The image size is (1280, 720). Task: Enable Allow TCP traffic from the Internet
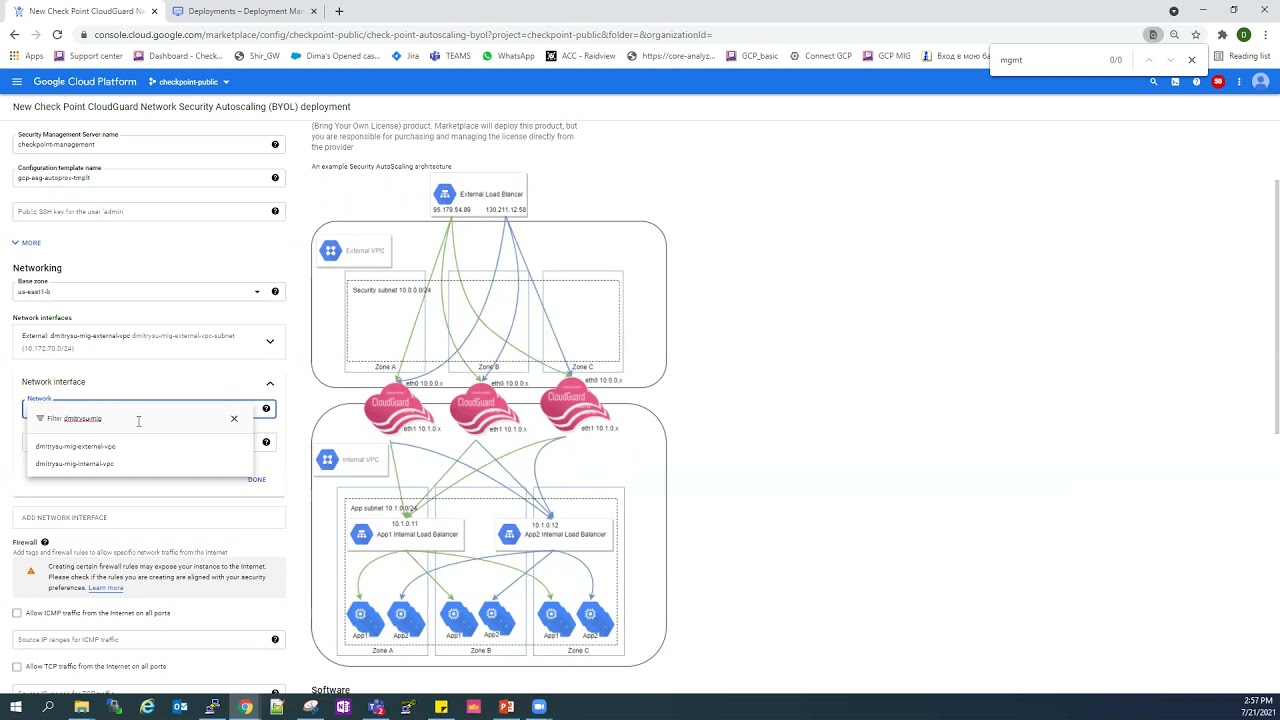click(17, 666)
